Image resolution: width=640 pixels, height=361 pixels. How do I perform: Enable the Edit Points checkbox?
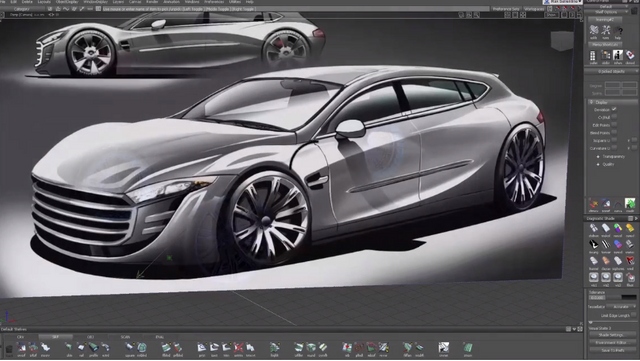coord(614,125)
